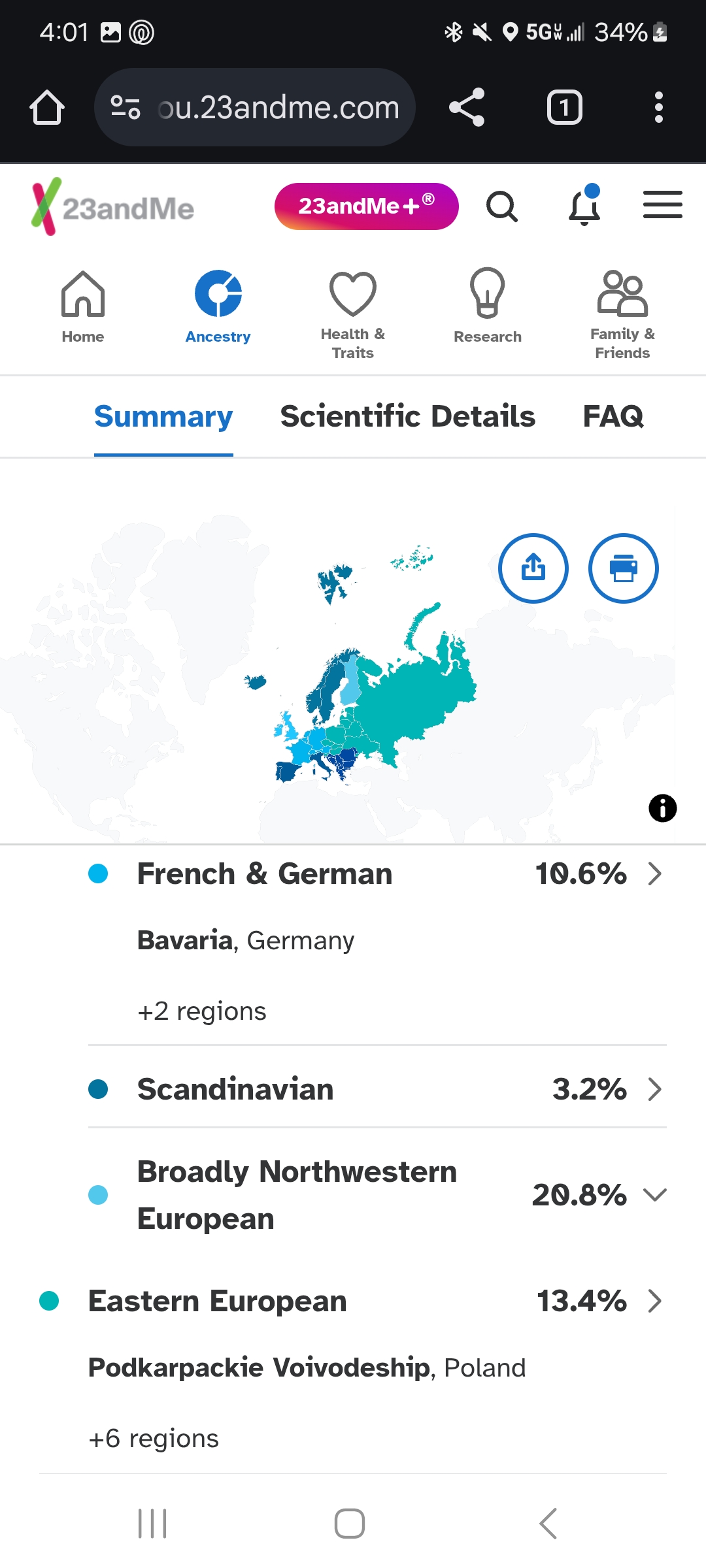Go to Health & Traits section

coord(353,315)
